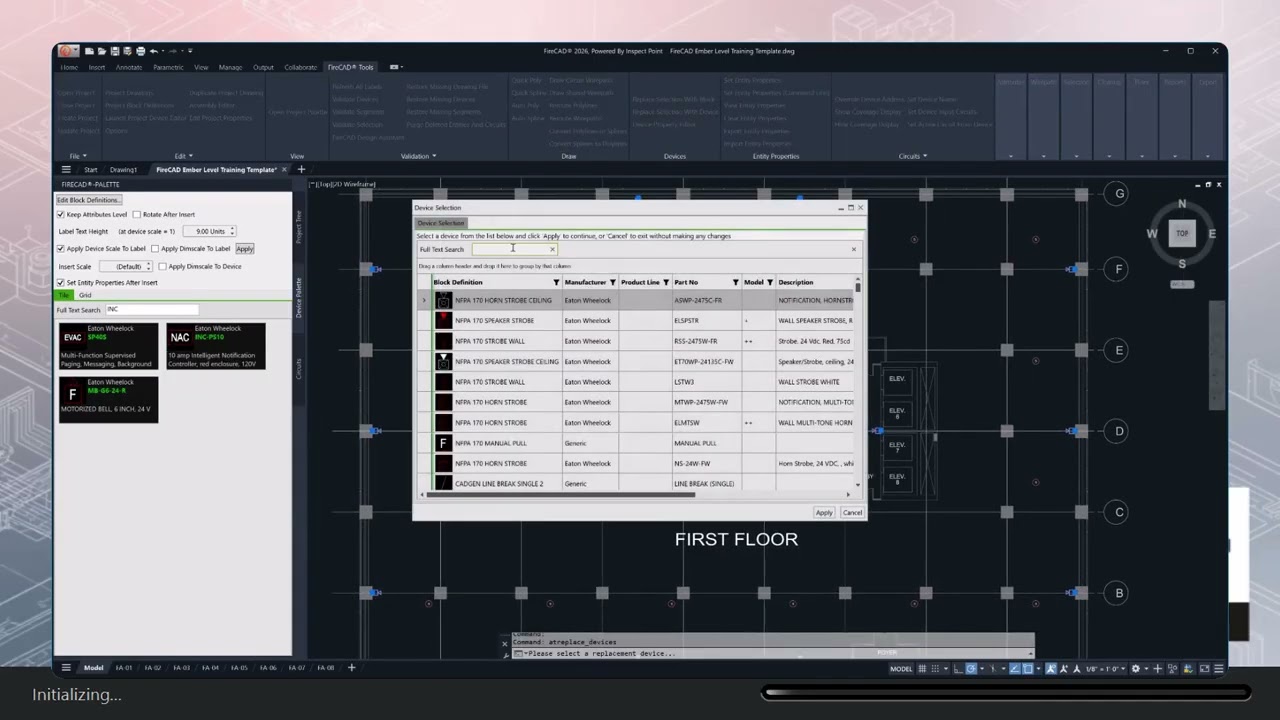Add a new drawing tab with the plus icon

point(301,169)
